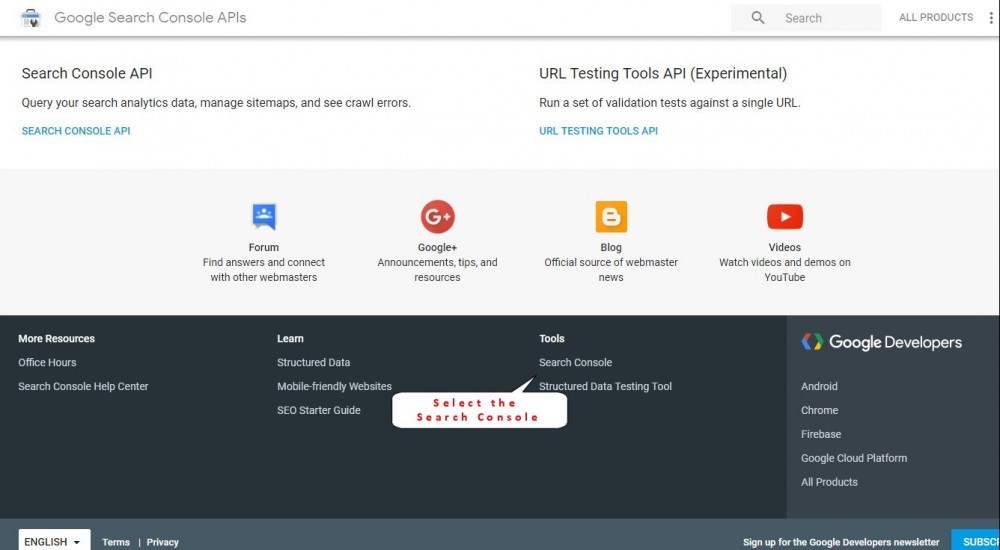Click 'Official source of webmaster news' text
Screen dimensions: 1000x550
pyautogui.click(x=611, y=270)
